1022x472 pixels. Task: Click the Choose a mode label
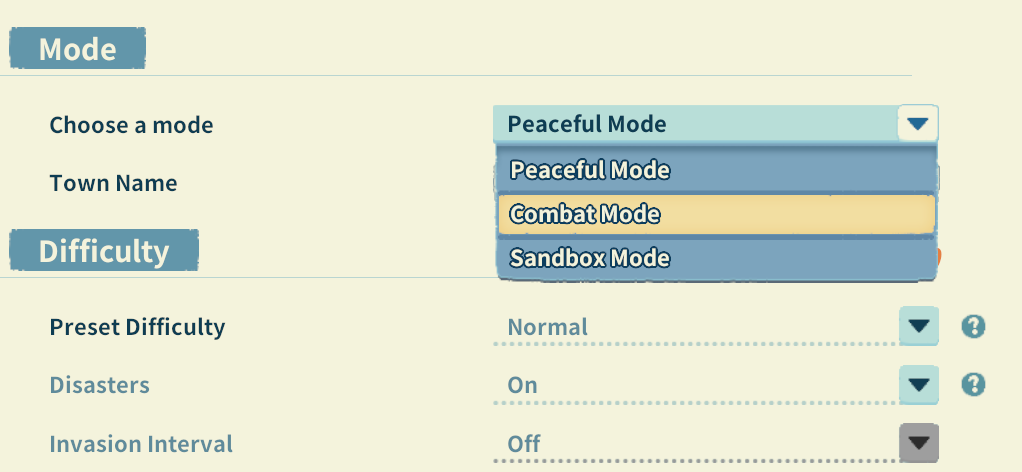[131, 125]
